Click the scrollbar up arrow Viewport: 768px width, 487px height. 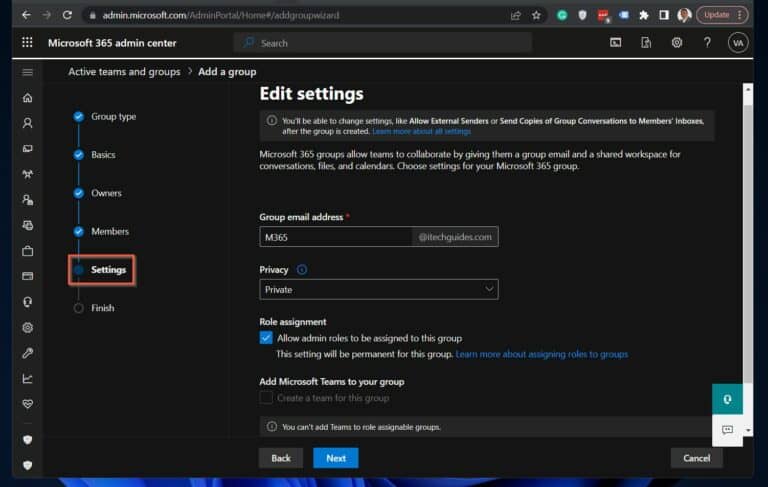[x=747, y=89]
